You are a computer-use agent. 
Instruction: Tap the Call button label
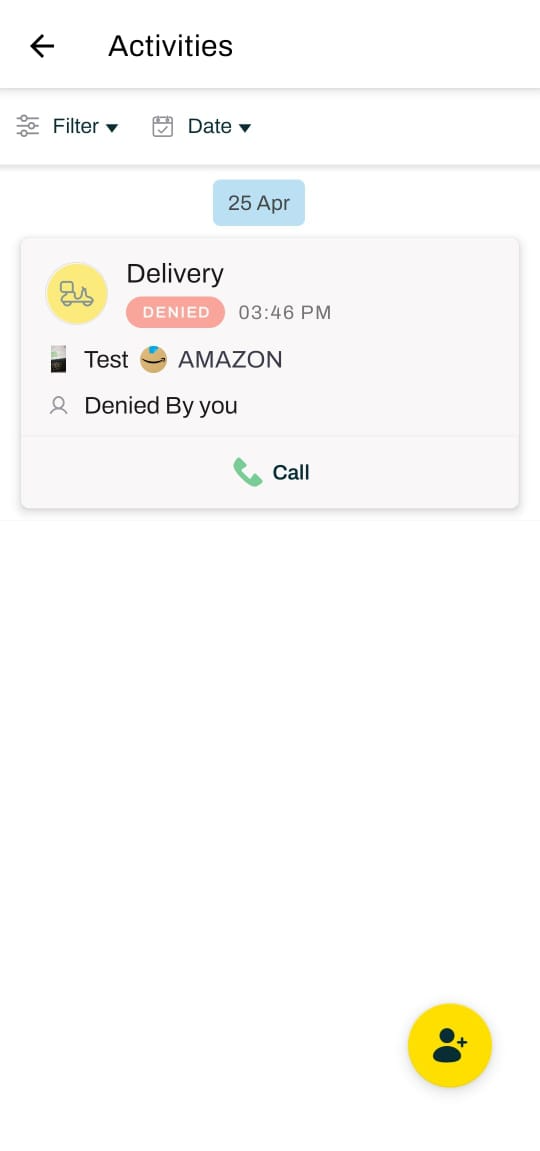(x=291, y=472)
